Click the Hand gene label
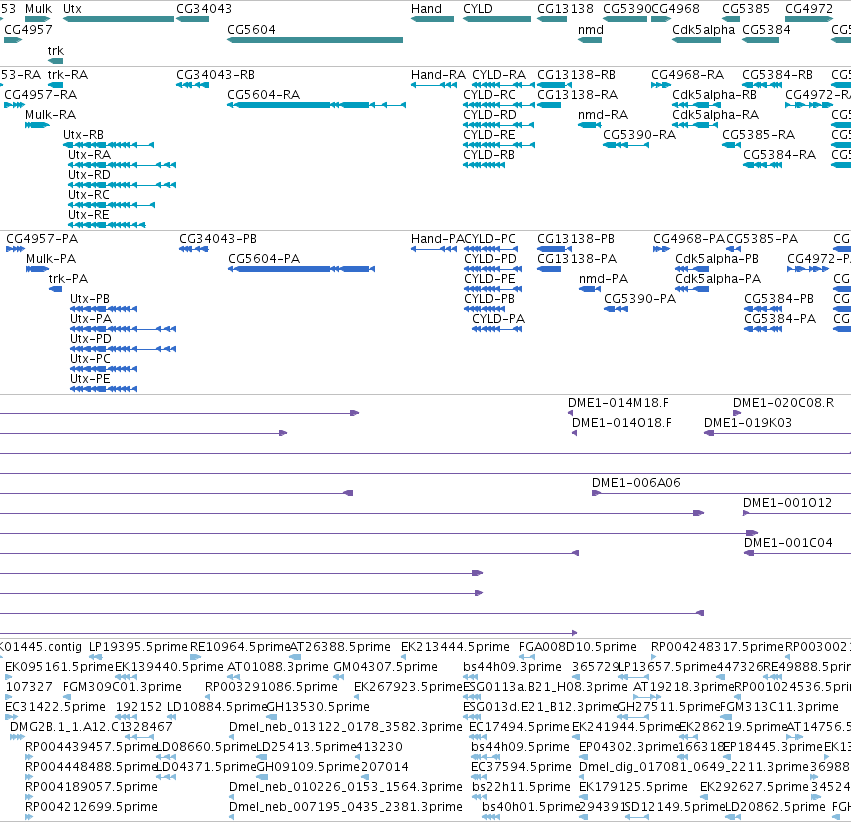Viewport: 851px width, 822px height. point(426,9)
